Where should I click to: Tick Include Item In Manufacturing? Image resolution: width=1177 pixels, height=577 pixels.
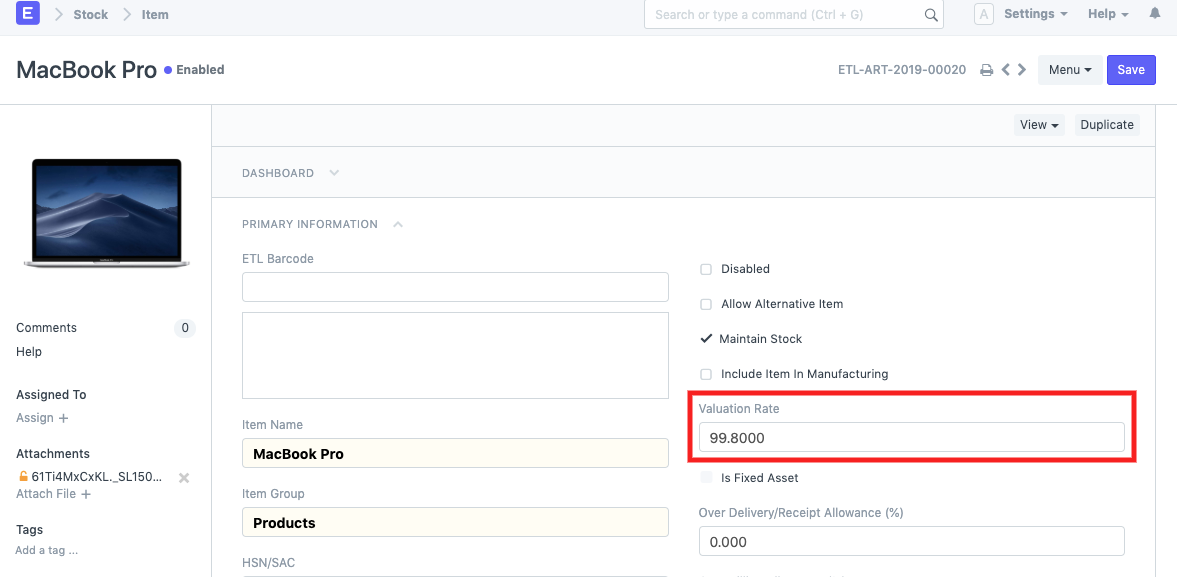pos(706,374)
